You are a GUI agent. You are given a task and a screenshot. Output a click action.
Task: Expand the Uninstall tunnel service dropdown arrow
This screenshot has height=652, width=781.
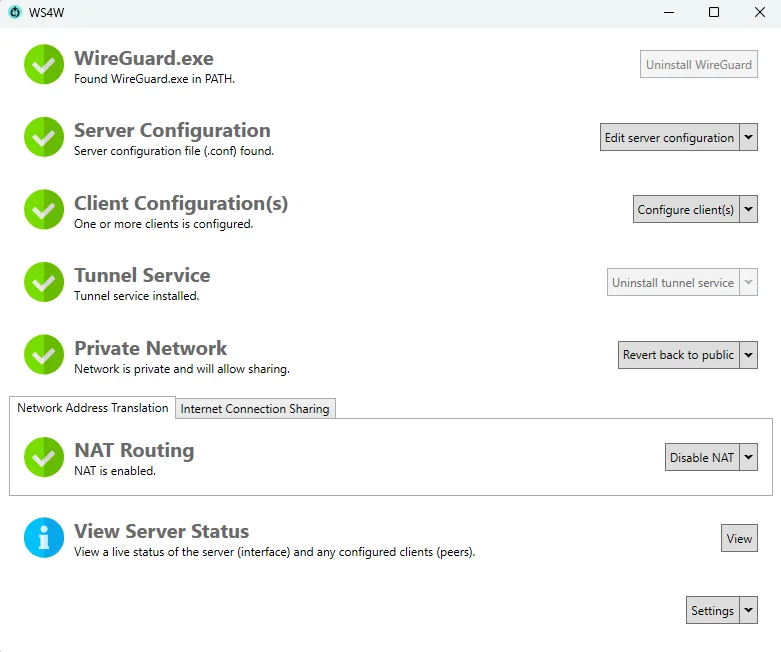click(x=749, y=282)
